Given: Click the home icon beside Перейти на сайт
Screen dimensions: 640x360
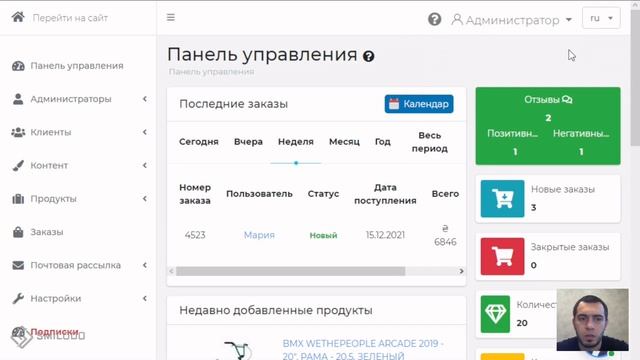Looking at the screenshot, I should pos(18,17).
